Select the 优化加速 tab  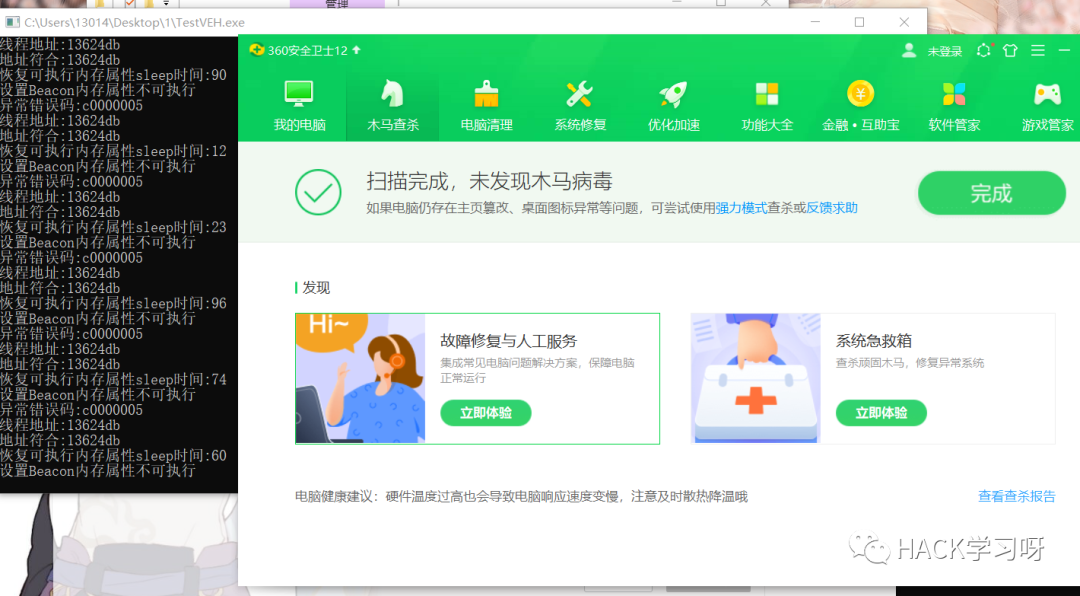pyautogui.click(x=674, y=105)
